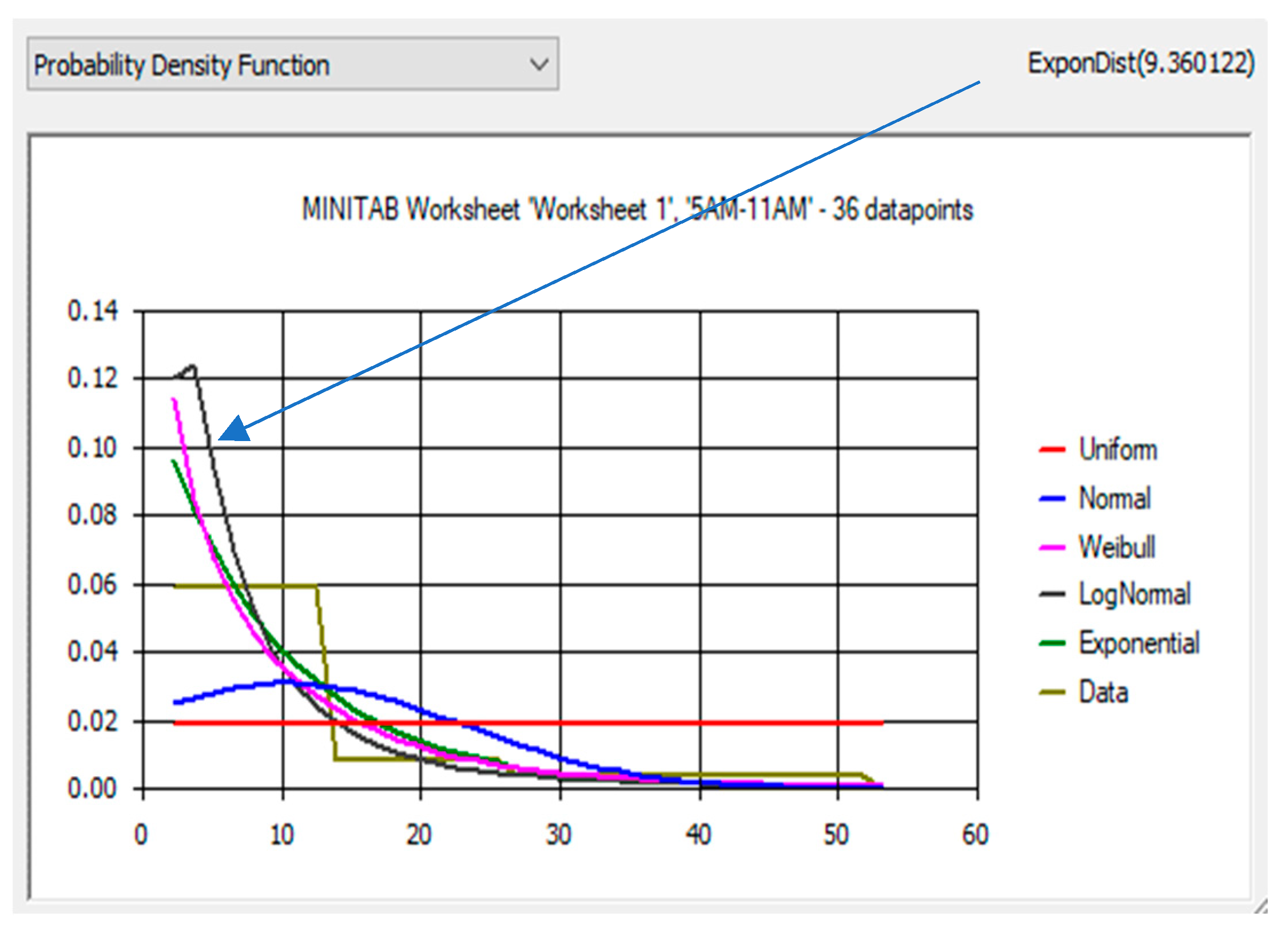Click the dropdown chevron arrow
Image resolution: width=1288 pixels, height=929 pixels.
click(x=538, y=64)
